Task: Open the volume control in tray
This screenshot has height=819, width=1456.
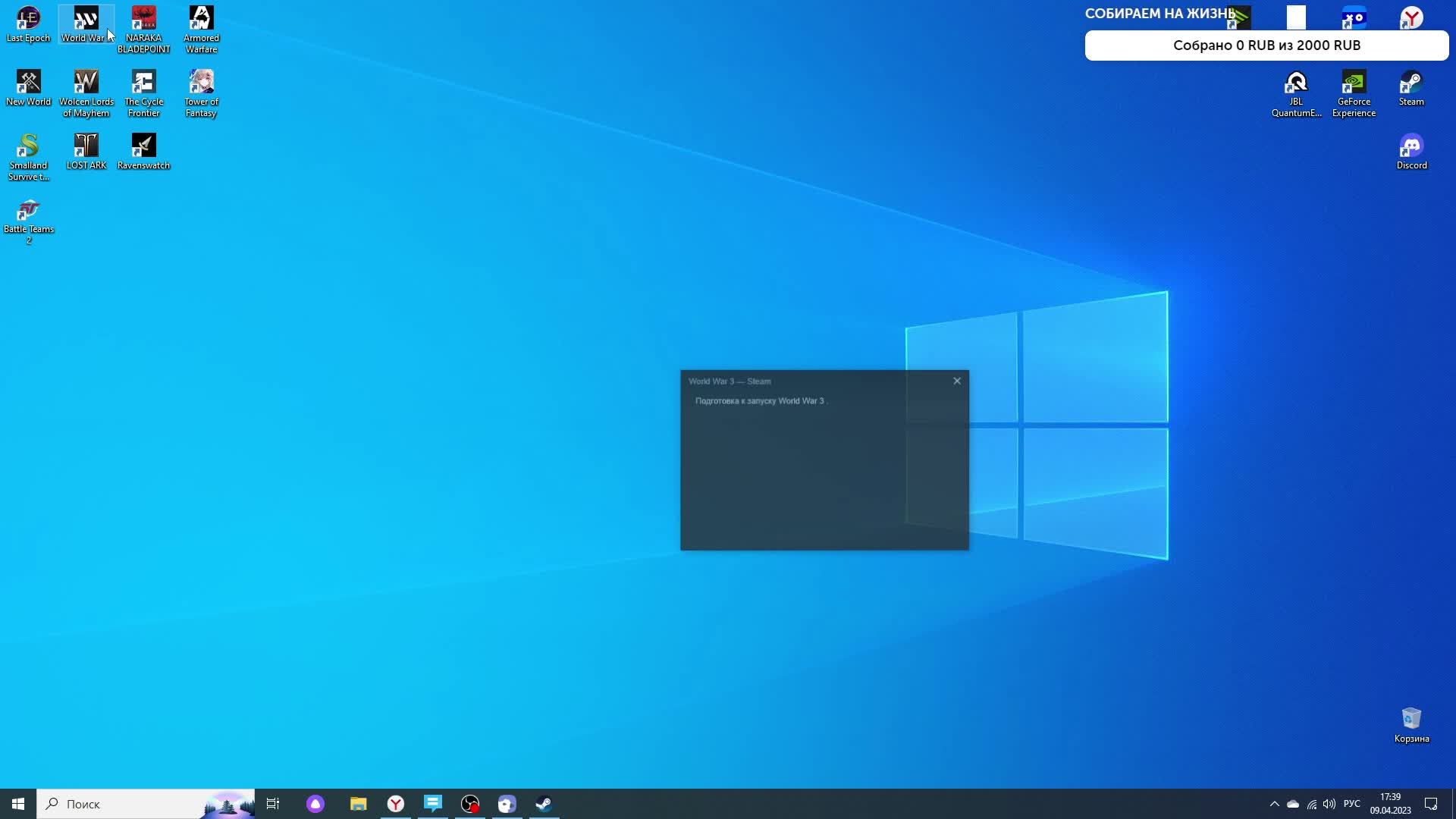Action: coord(1329,804)
